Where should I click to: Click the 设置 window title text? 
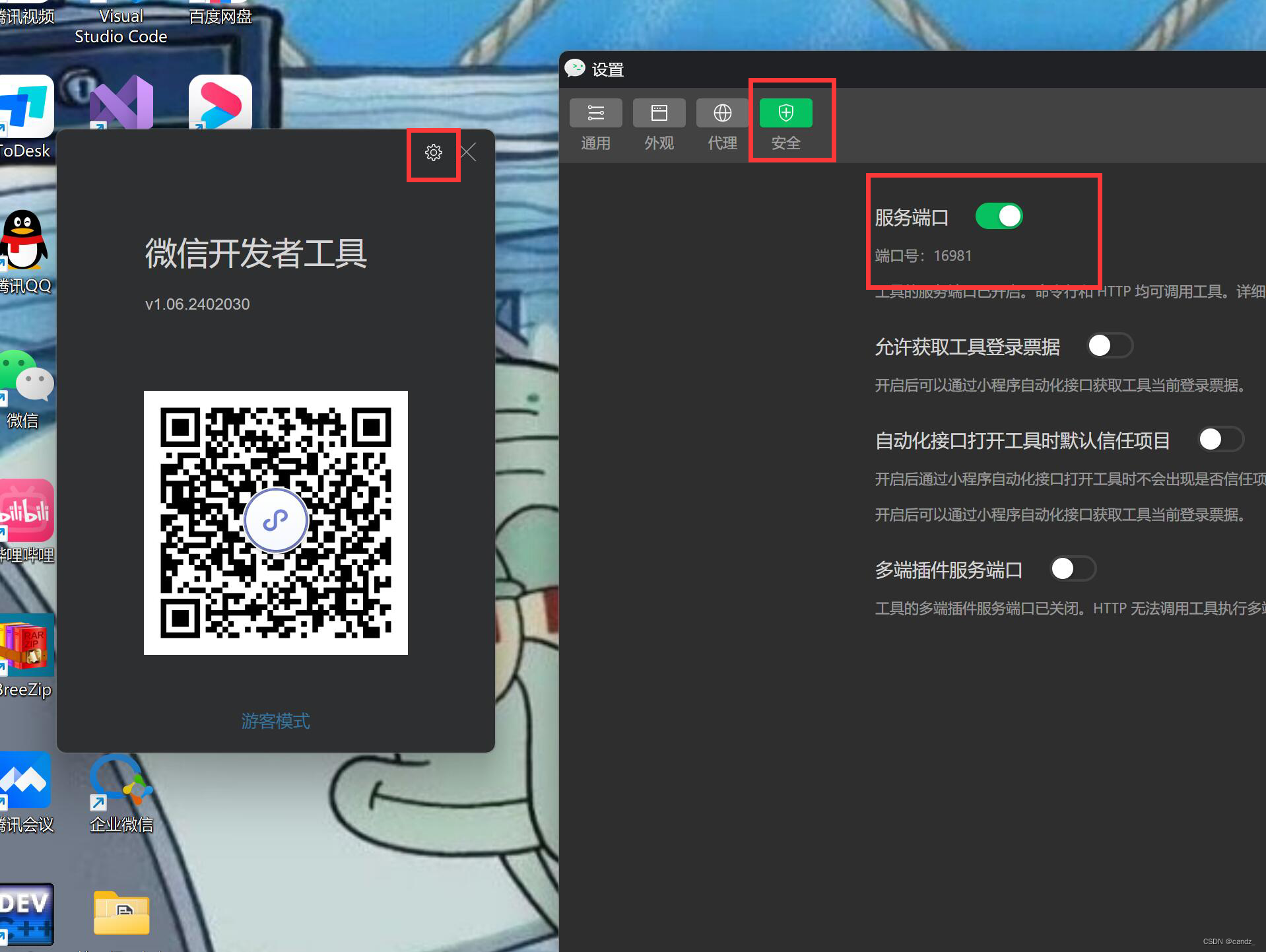[608, 69]
